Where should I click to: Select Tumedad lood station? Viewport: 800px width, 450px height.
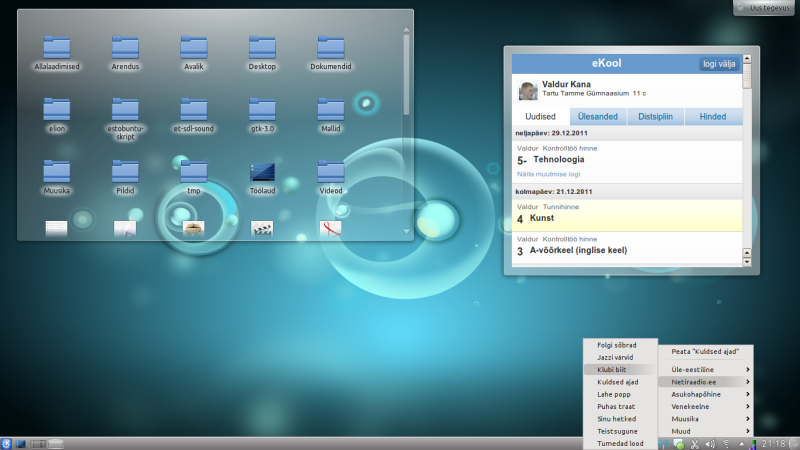(x=620, y=443)
